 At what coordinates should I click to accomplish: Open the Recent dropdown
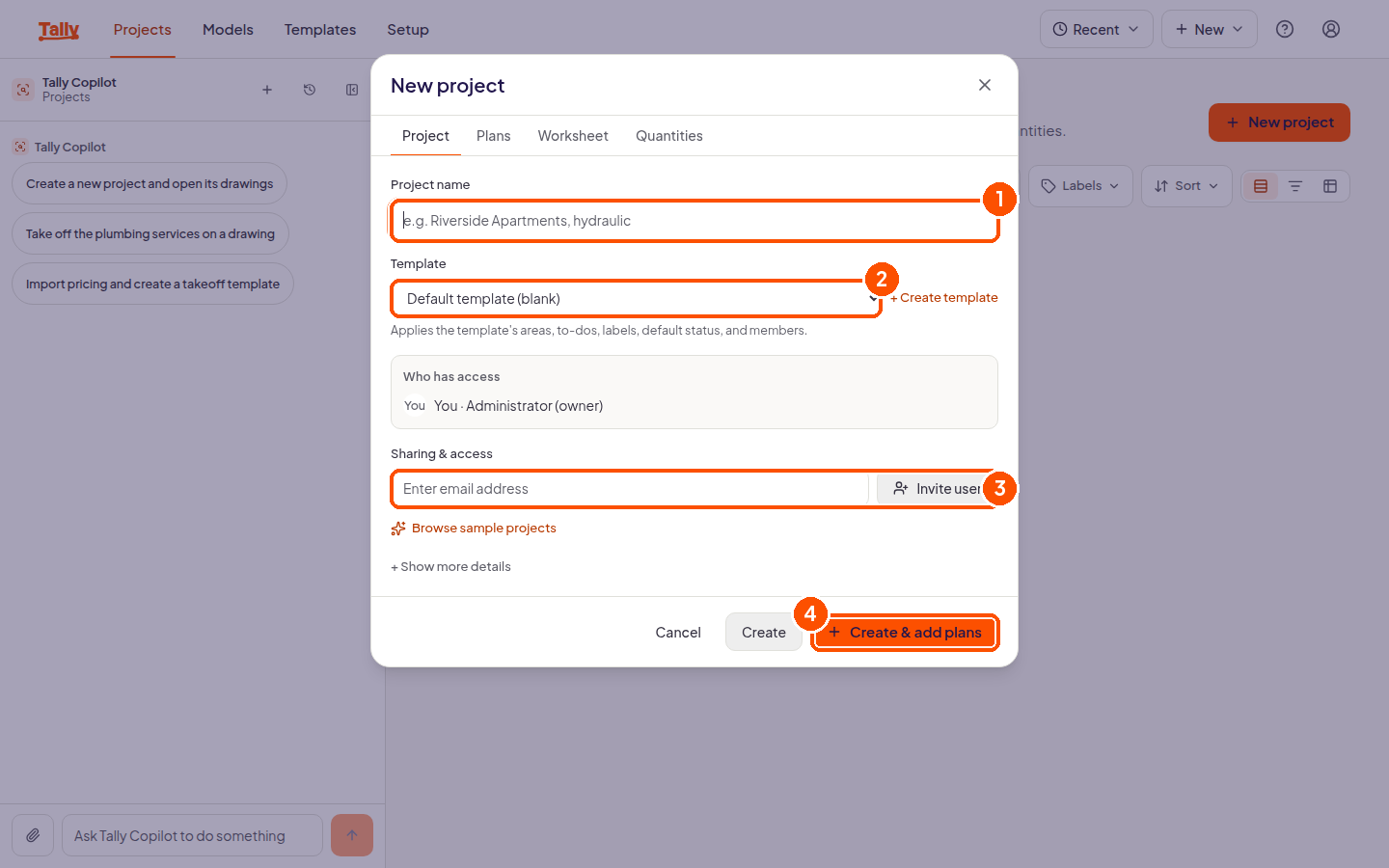(1097, 29)
